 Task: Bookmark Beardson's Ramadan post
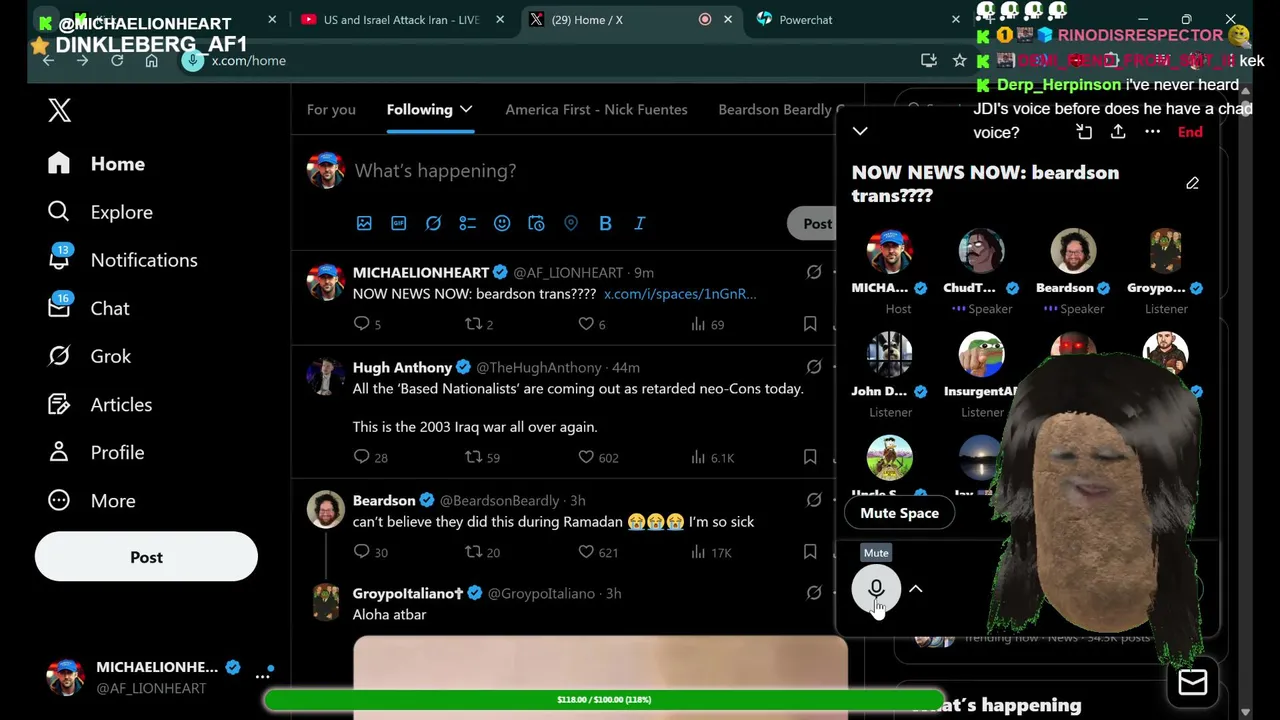[x=810, y=552]
